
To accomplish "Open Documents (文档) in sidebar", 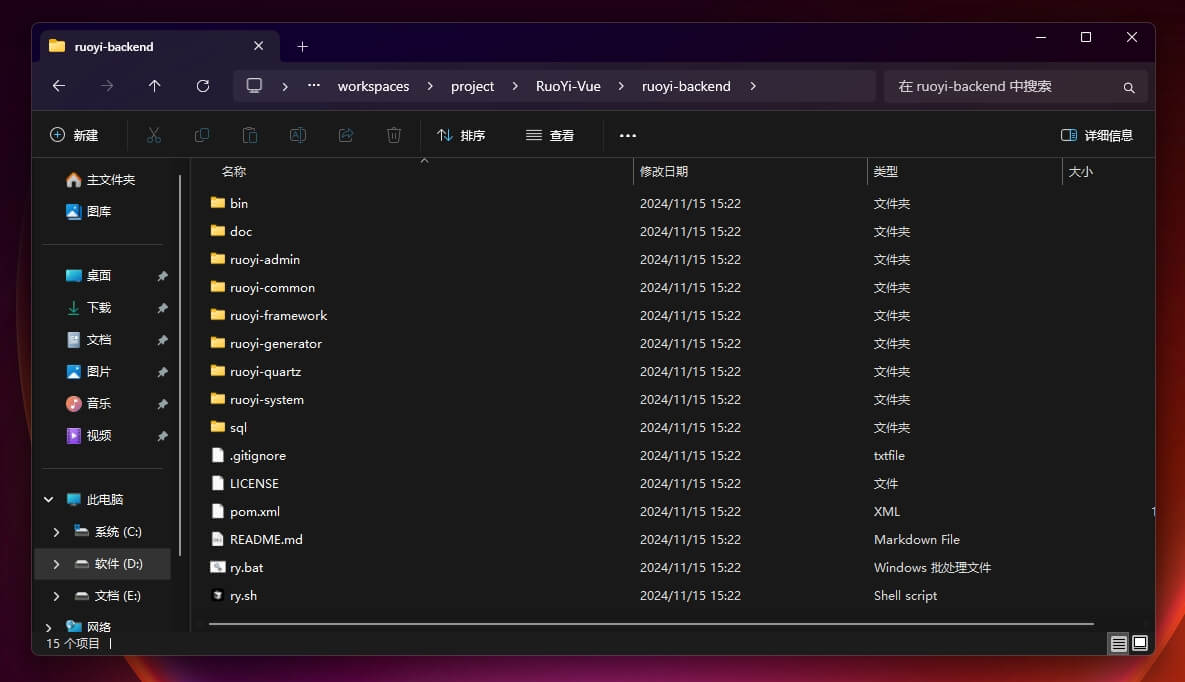I will (x=88, y=340).
